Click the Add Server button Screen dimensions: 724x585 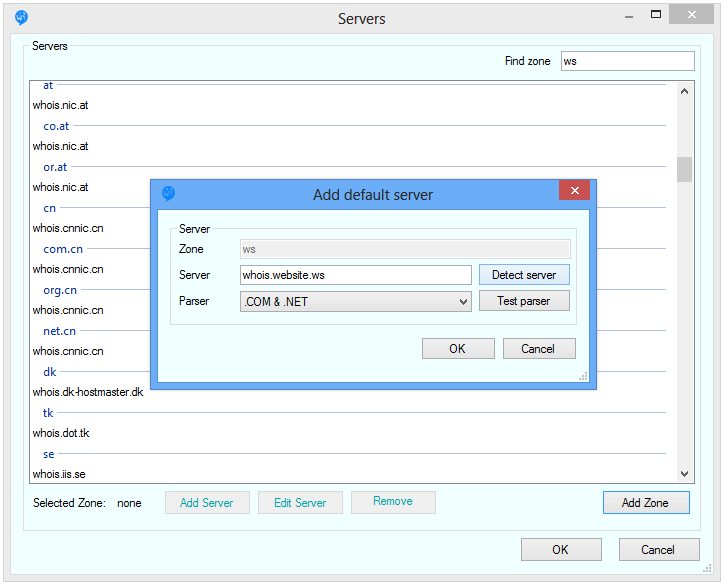coord(207,502)
